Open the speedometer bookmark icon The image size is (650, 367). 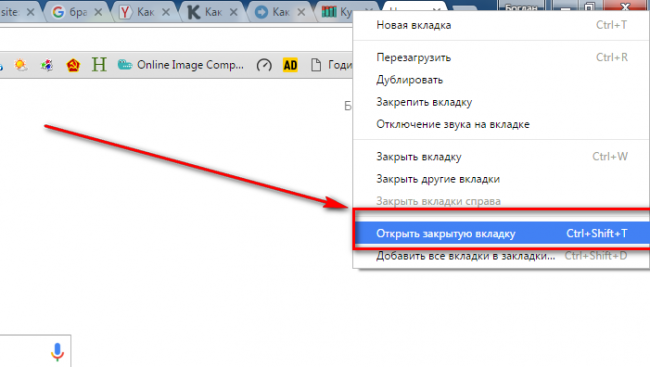[264, 65]
